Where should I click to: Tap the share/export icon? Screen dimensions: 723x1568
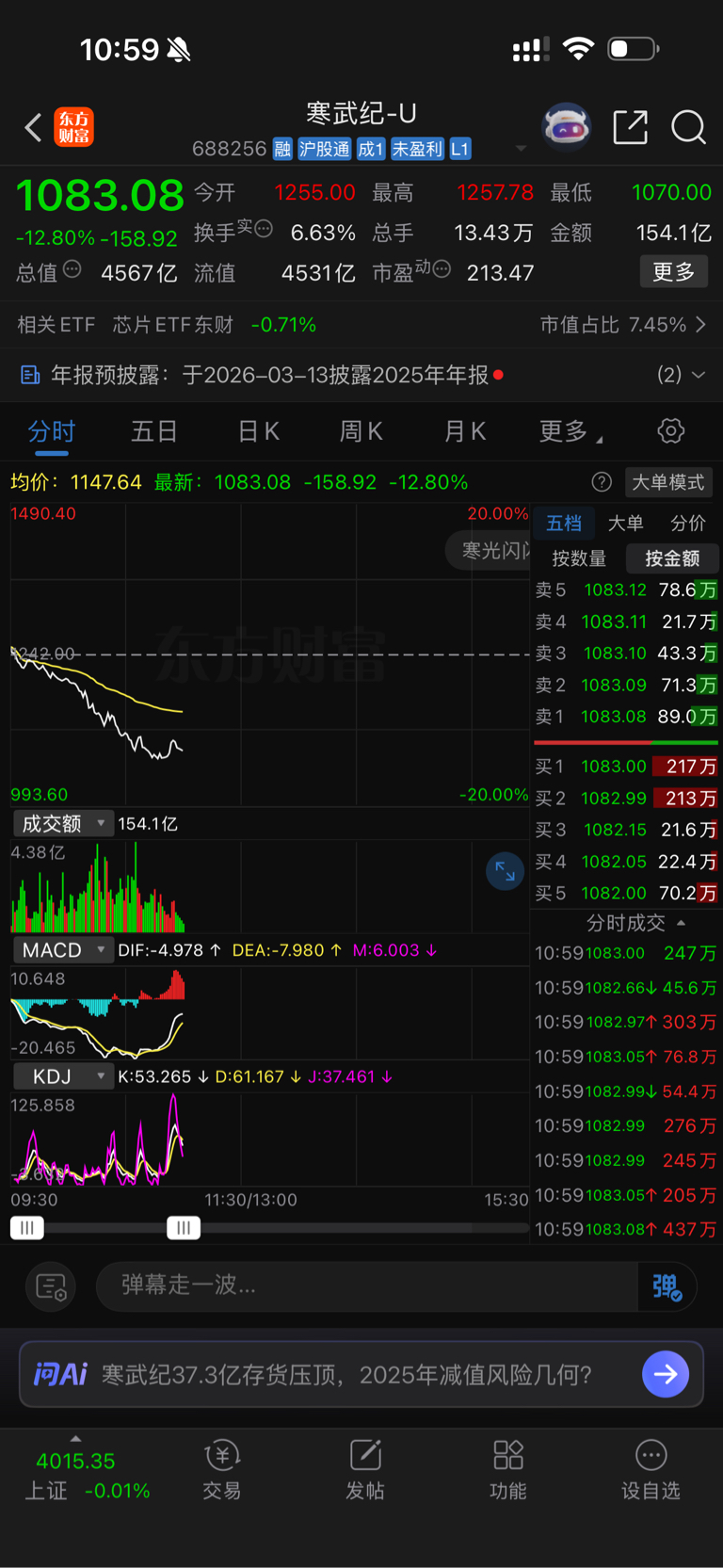[x=630, y=127]
